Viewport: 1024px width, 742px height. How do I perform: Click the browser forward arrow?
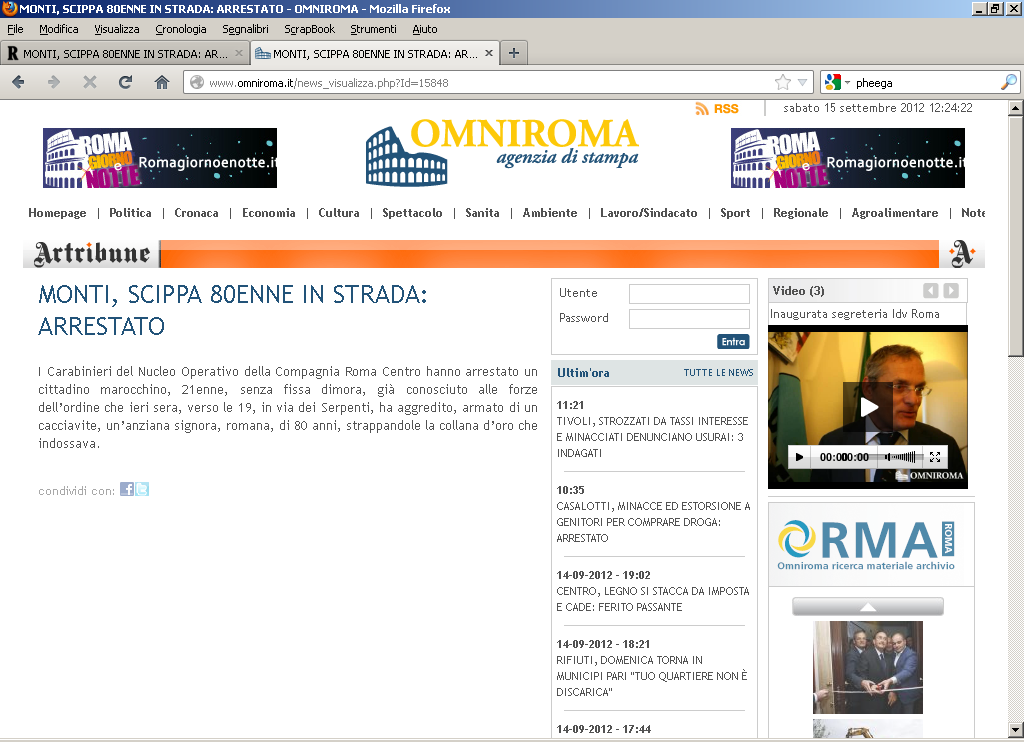pos(54,82)
